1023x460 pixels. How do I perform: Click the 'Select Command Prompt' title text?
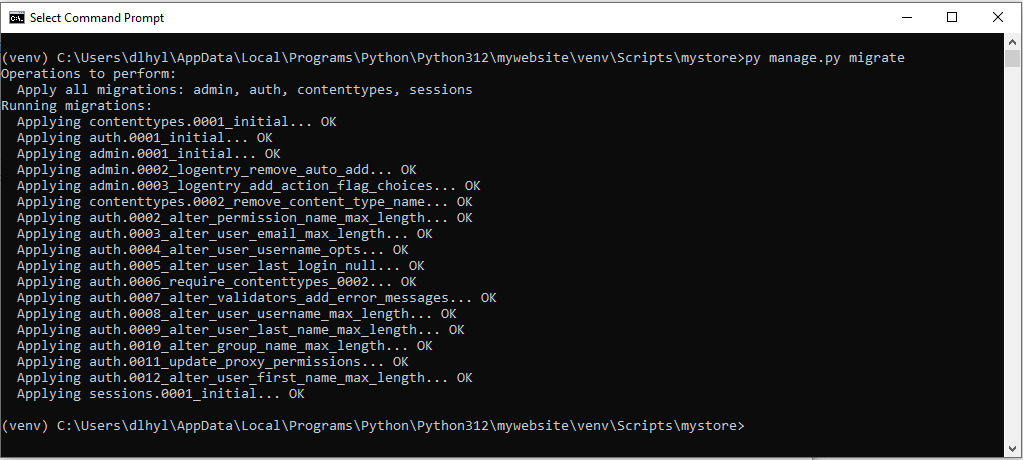point(97,18)
